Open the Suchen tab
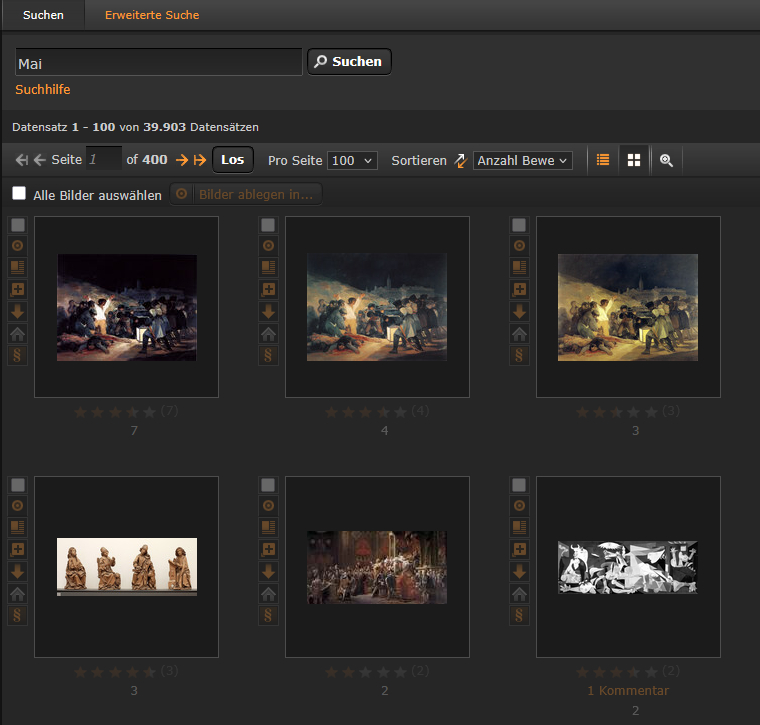The height and width of the screenshot is (725, 760). click(x=43, y=15)
